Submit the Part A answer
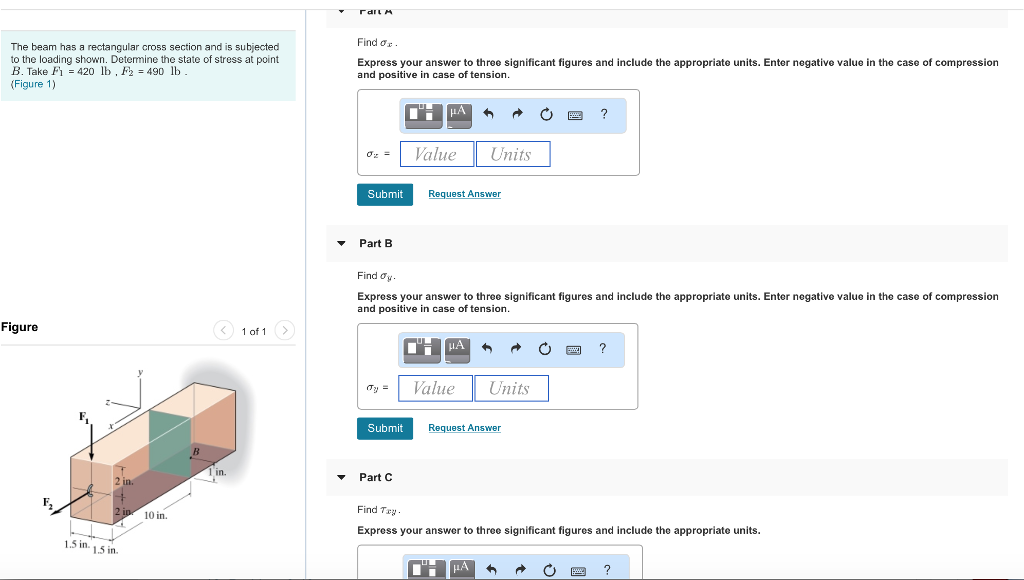The height and width of the screenshot is (580, 1024). coord(385,194)
